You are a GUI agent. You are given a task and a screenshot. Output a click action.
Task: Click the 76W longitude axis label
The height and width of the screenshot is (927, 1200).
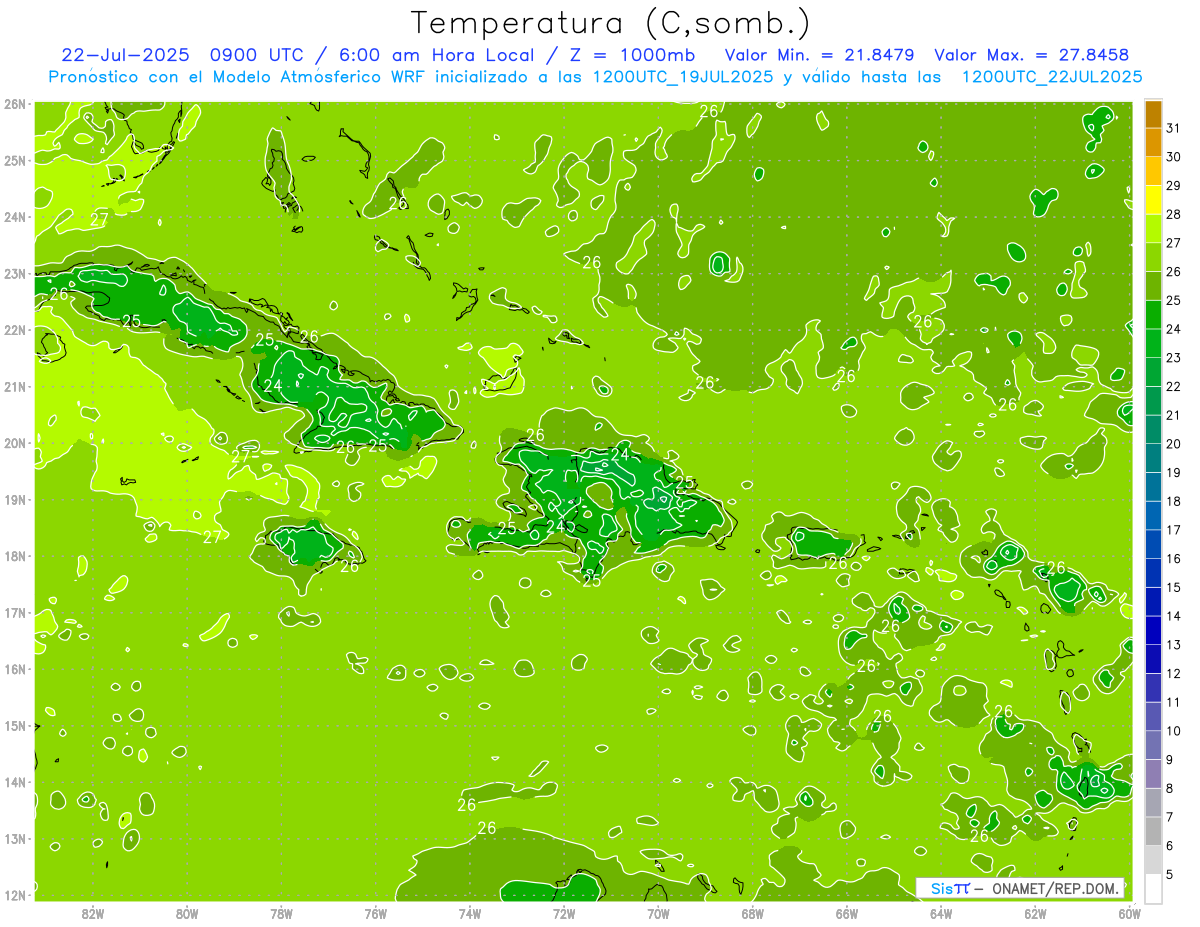pyautogui.click(x=375, y=912)
